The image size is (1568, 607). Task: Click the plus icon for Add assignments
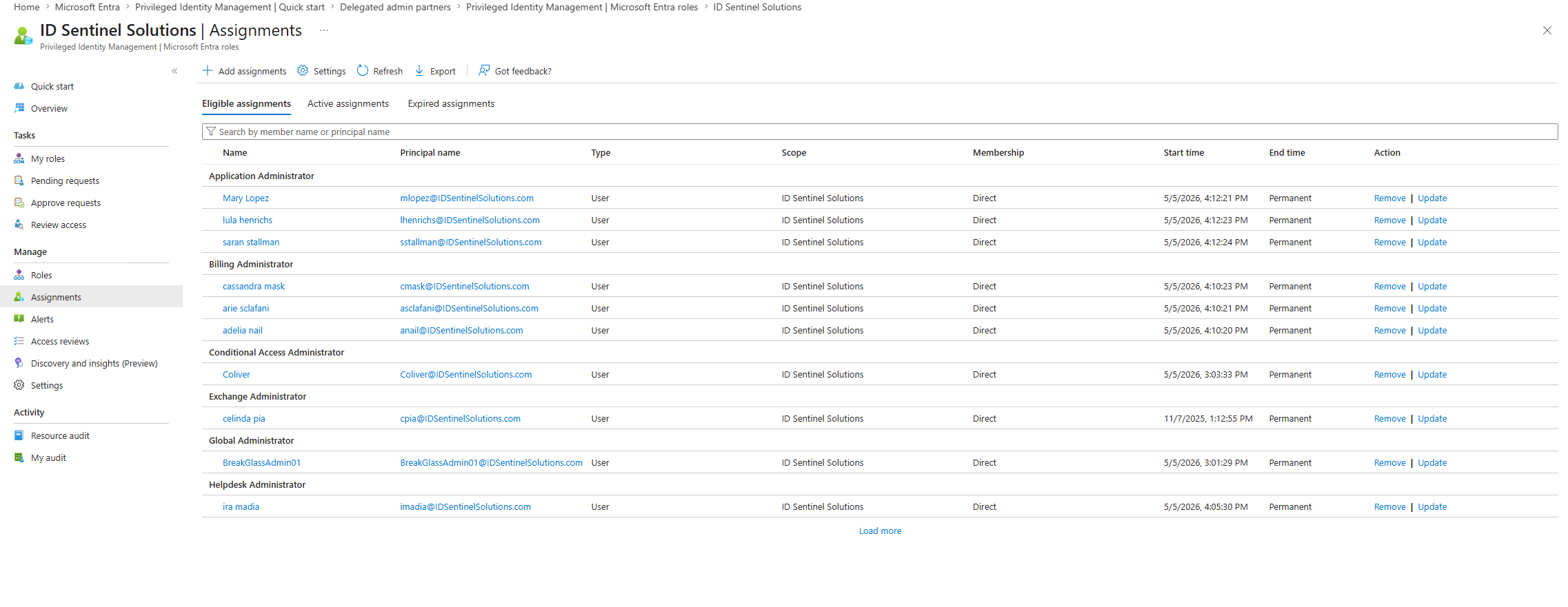pos(208,70)
